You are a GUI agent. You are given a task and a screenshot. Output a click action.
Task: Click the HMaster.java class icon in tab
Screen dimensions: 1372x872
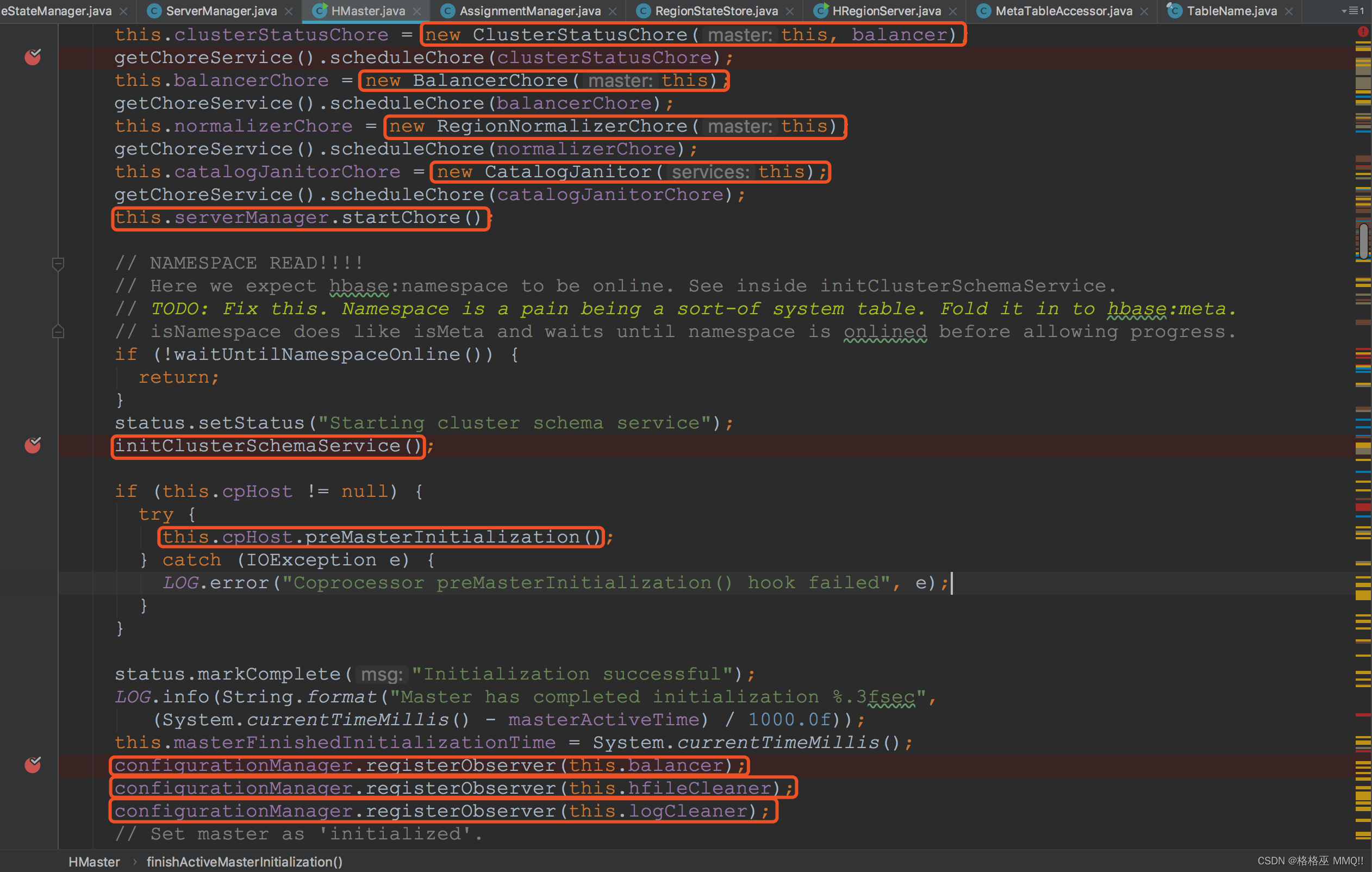321,10
